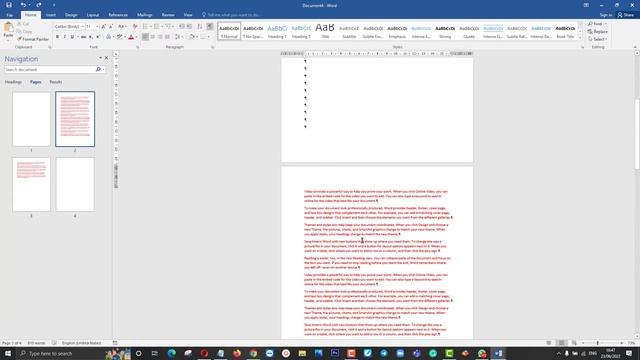
Task: Apply the red font color
Action: pos(131,37)
